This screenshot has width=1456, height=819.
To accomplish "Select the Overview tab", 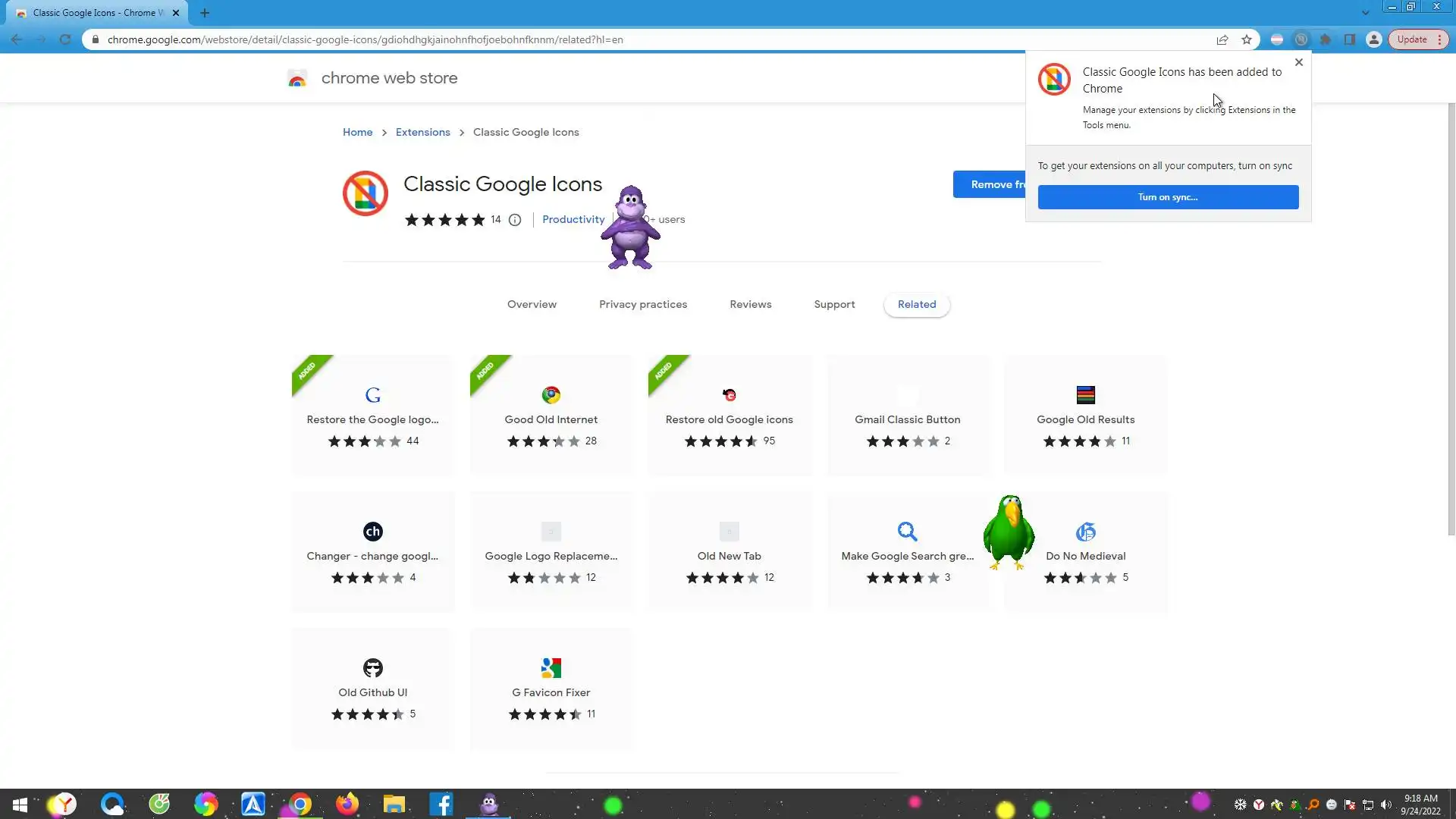I will 532,304.
